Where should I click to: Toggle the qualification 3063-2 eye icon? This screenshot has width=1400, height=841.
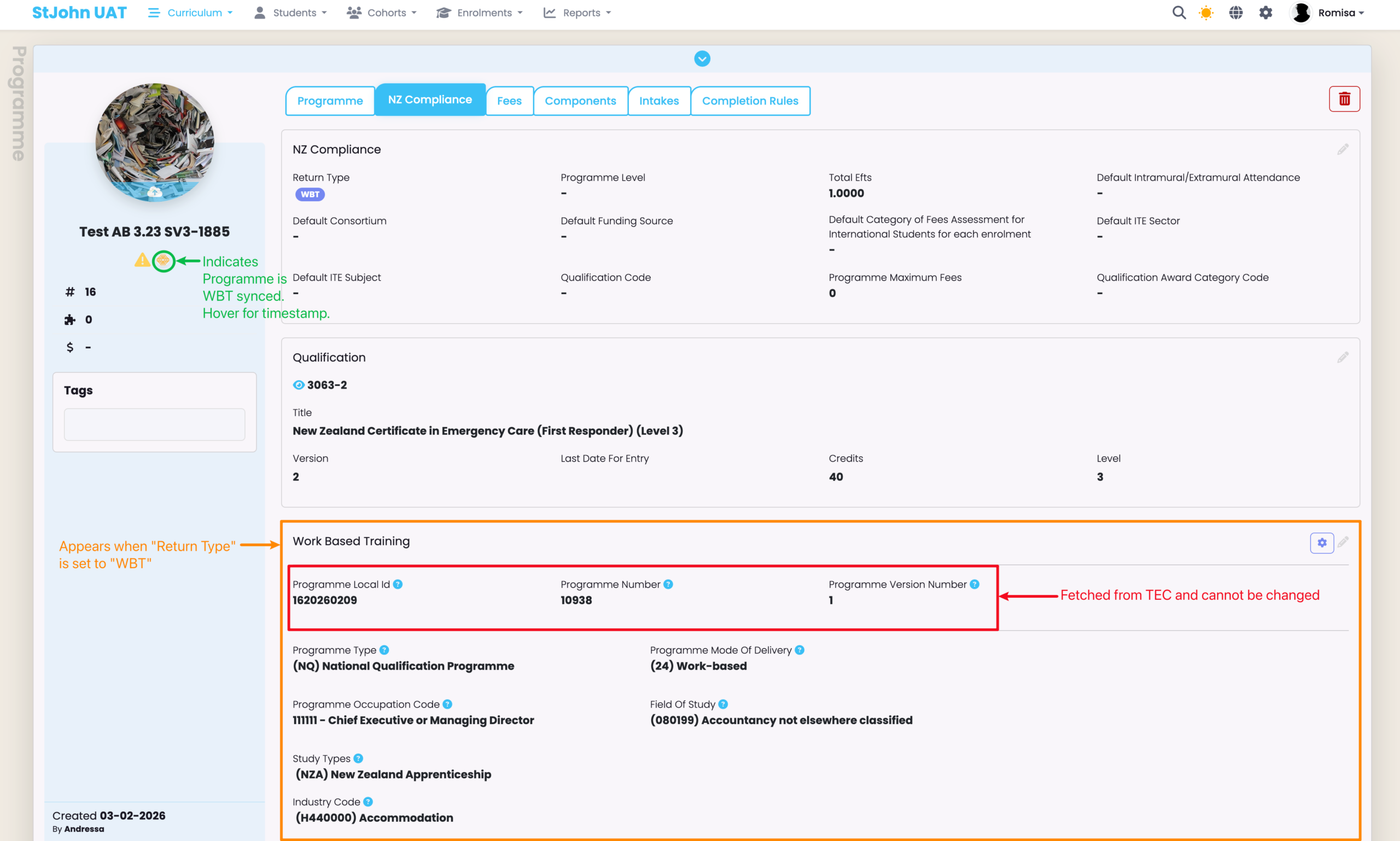[x=298, y=385]
